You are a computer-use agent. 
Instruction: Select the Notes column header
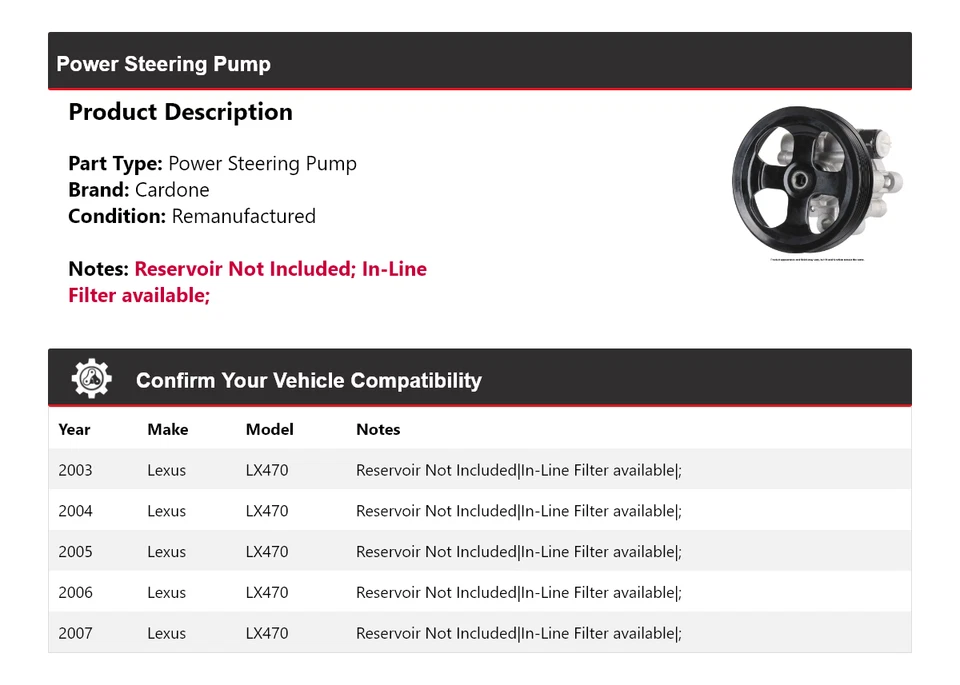(x=378, y=429)
